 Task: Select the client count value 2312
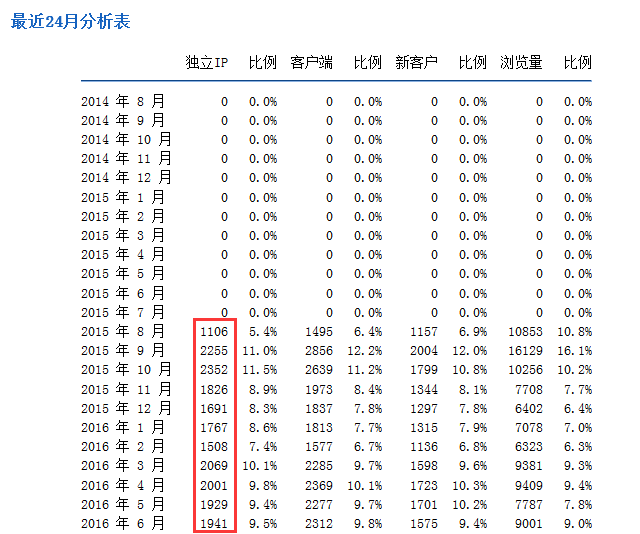(x=318, y=523)
